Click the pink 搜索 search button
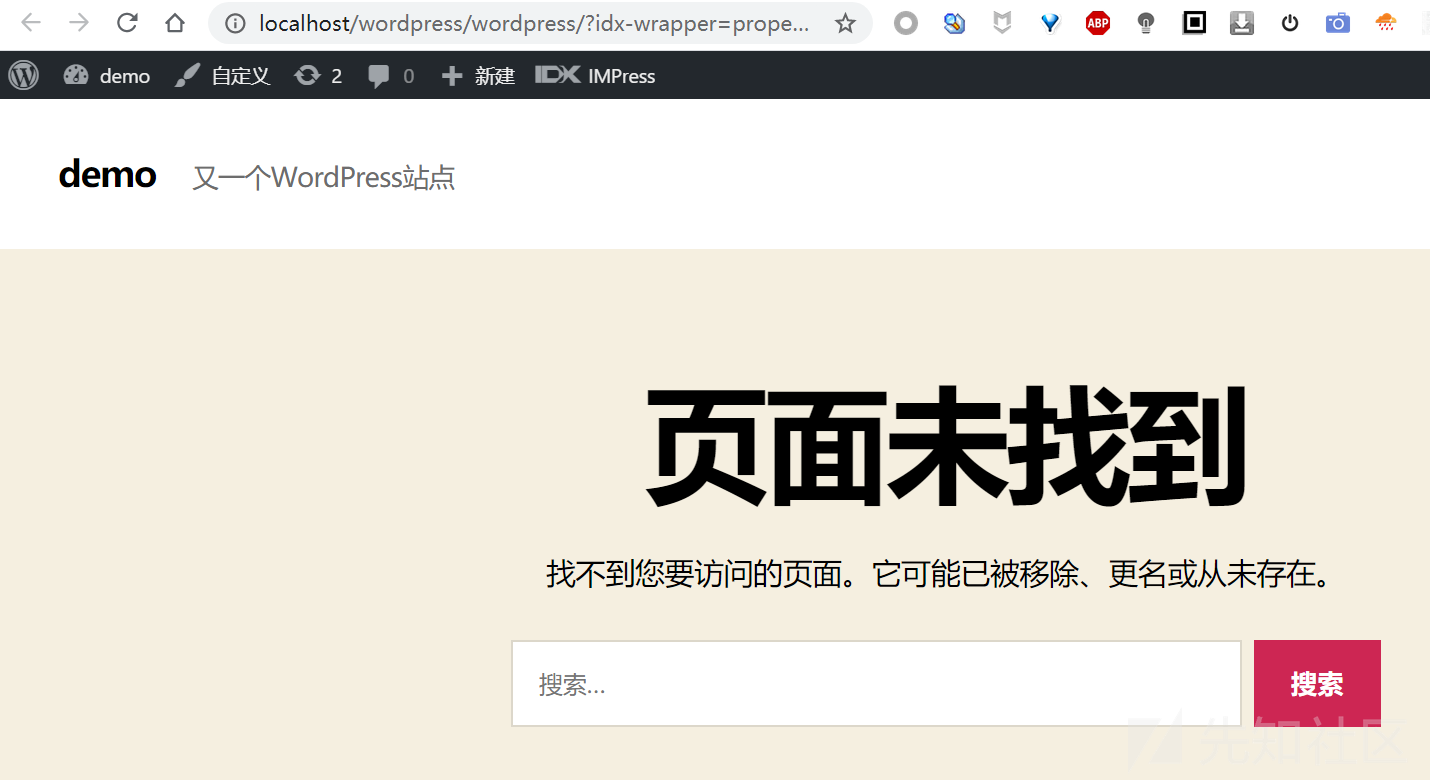The width and height of the screenshot is (1430, 780). [x=1316, y=684]
